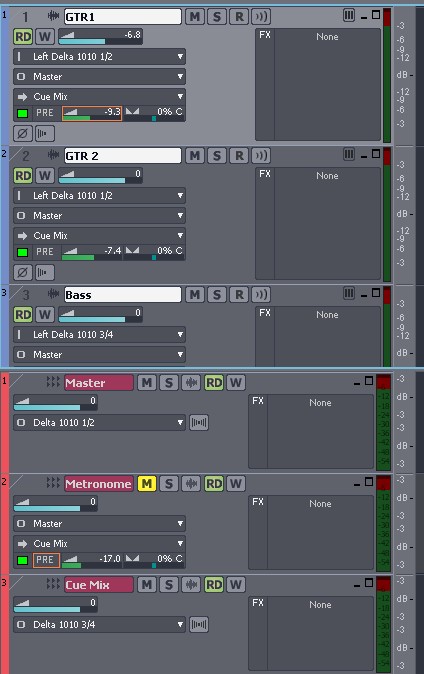
Task: Maximize the GTR 2 track strip
Action: pyautogui.click(x=376, y=154)
